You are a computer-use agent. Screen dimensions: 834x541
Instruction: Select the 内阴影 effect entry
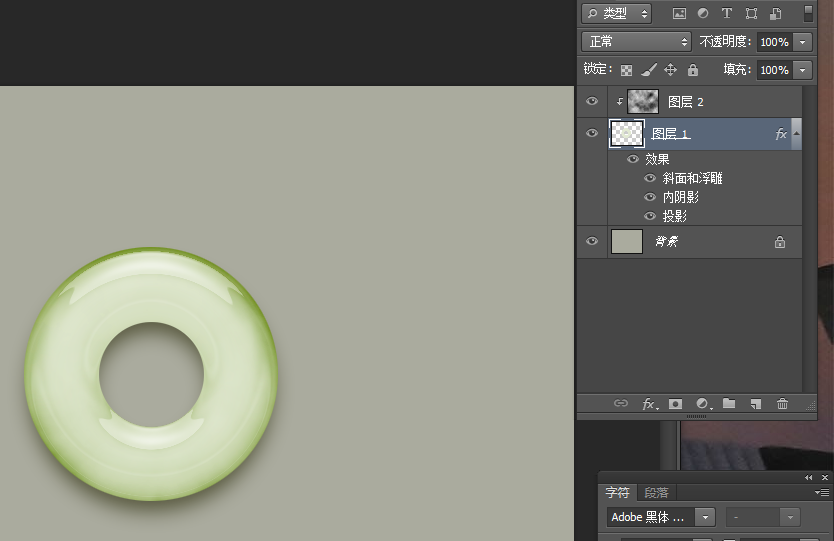click(680, 197)
